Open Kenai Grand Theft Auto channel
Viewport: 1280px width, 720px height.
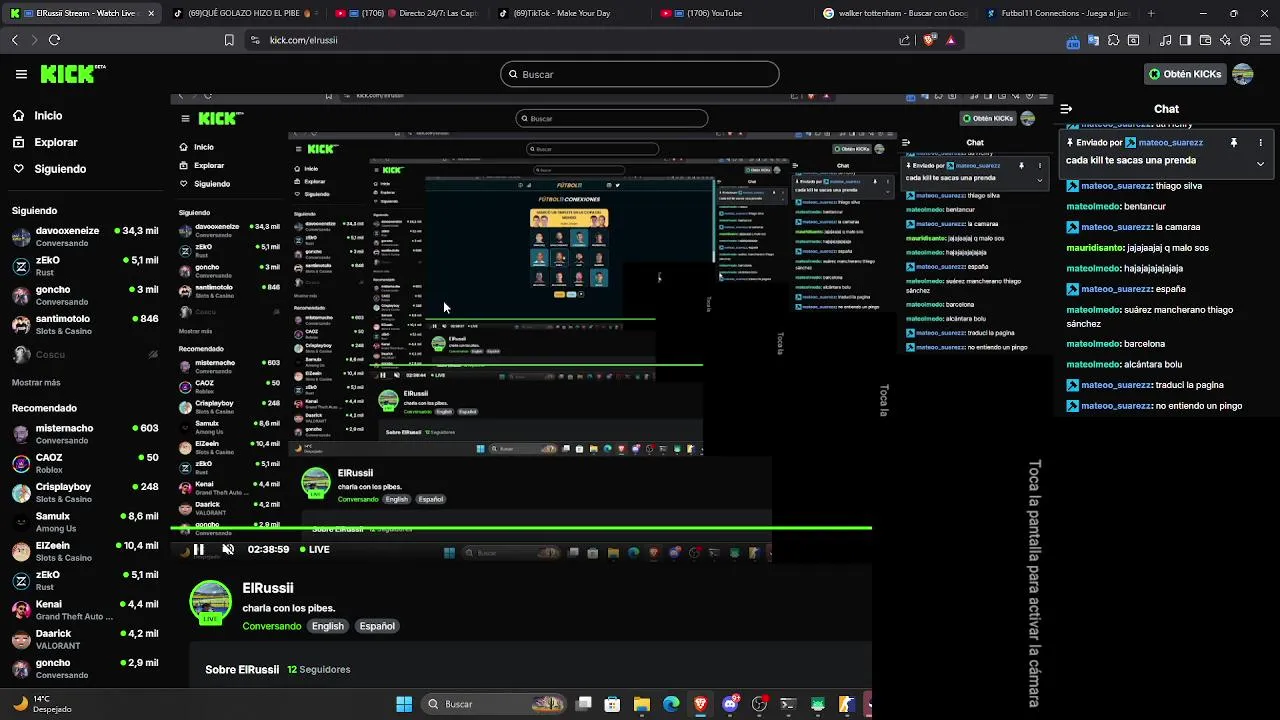(85, 610)
